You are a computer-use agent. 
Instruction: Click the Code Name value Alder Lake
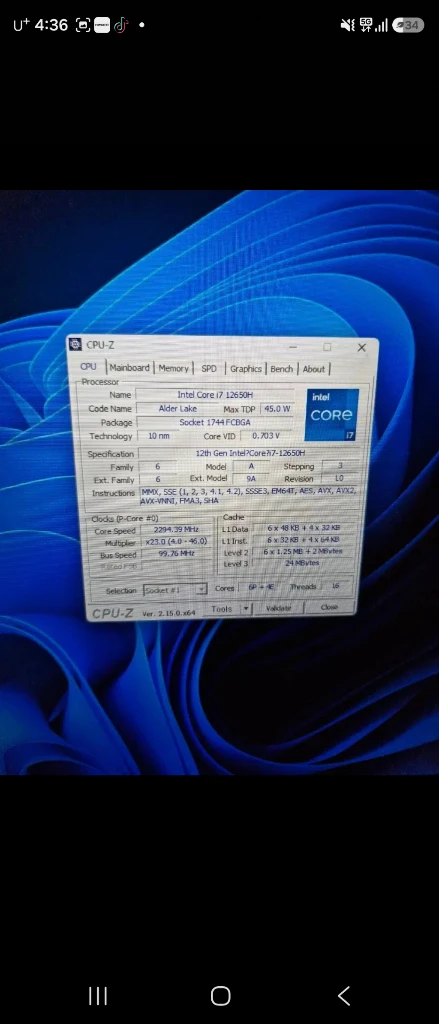(x=178, y=408)
